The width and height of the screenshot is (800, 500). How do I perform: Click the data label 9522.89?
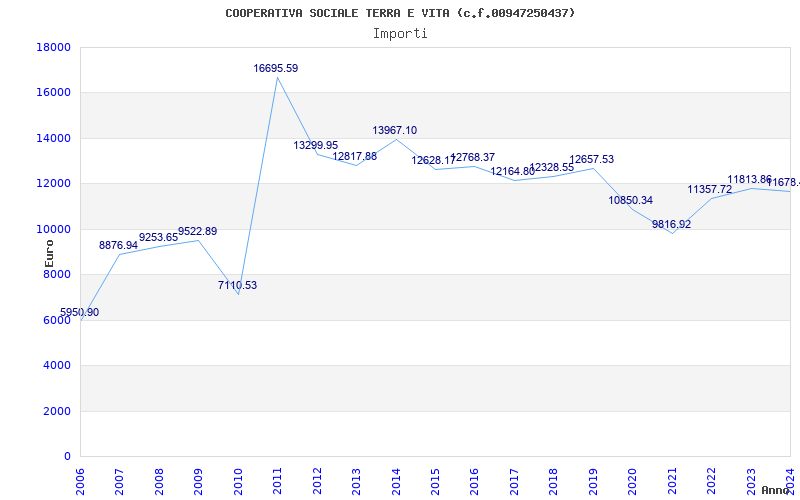click(x=197, y=231)
